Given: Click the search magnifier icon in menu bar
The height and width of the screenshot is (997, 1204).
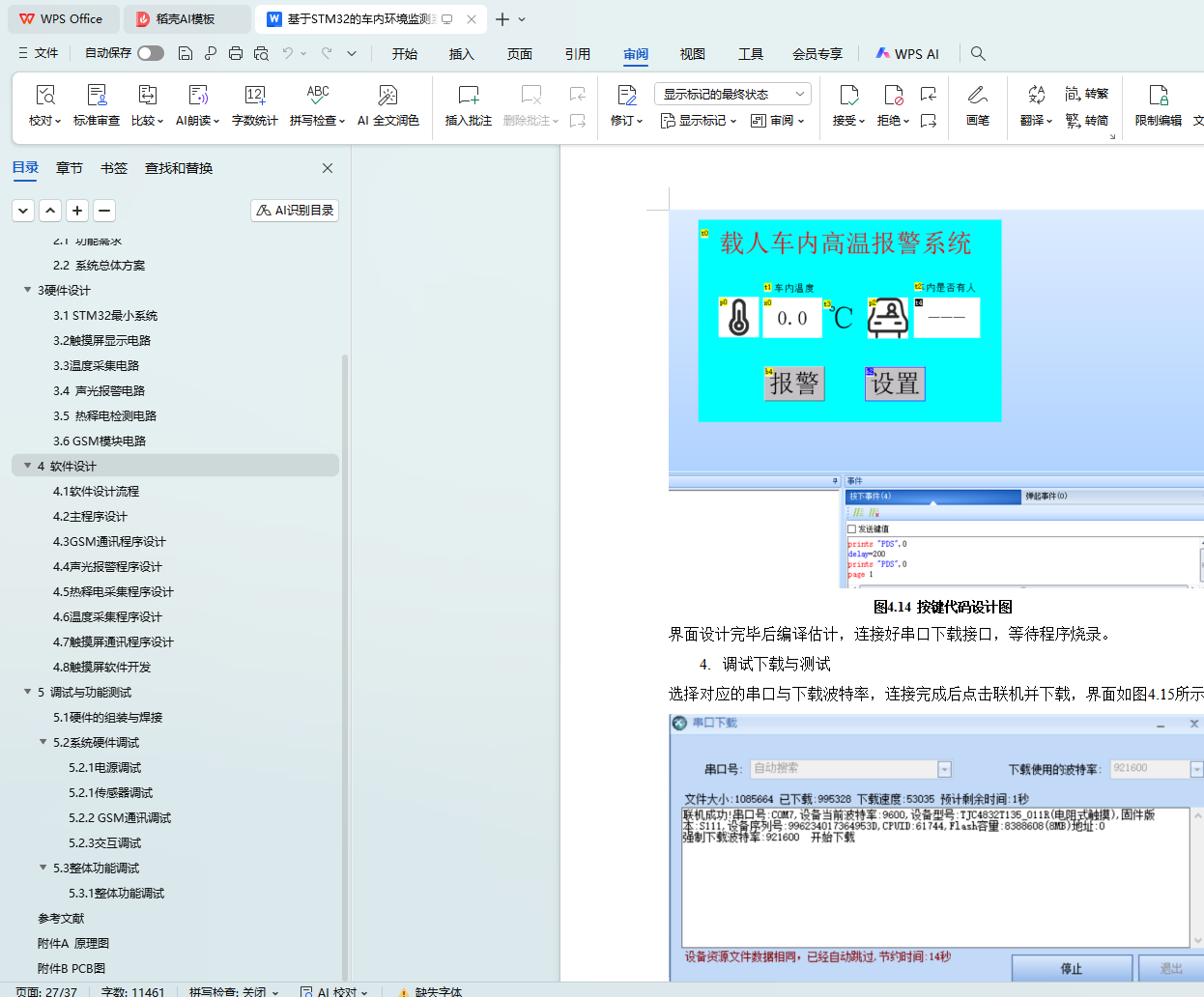Looking at the screenshot, I should coord(978,54).
